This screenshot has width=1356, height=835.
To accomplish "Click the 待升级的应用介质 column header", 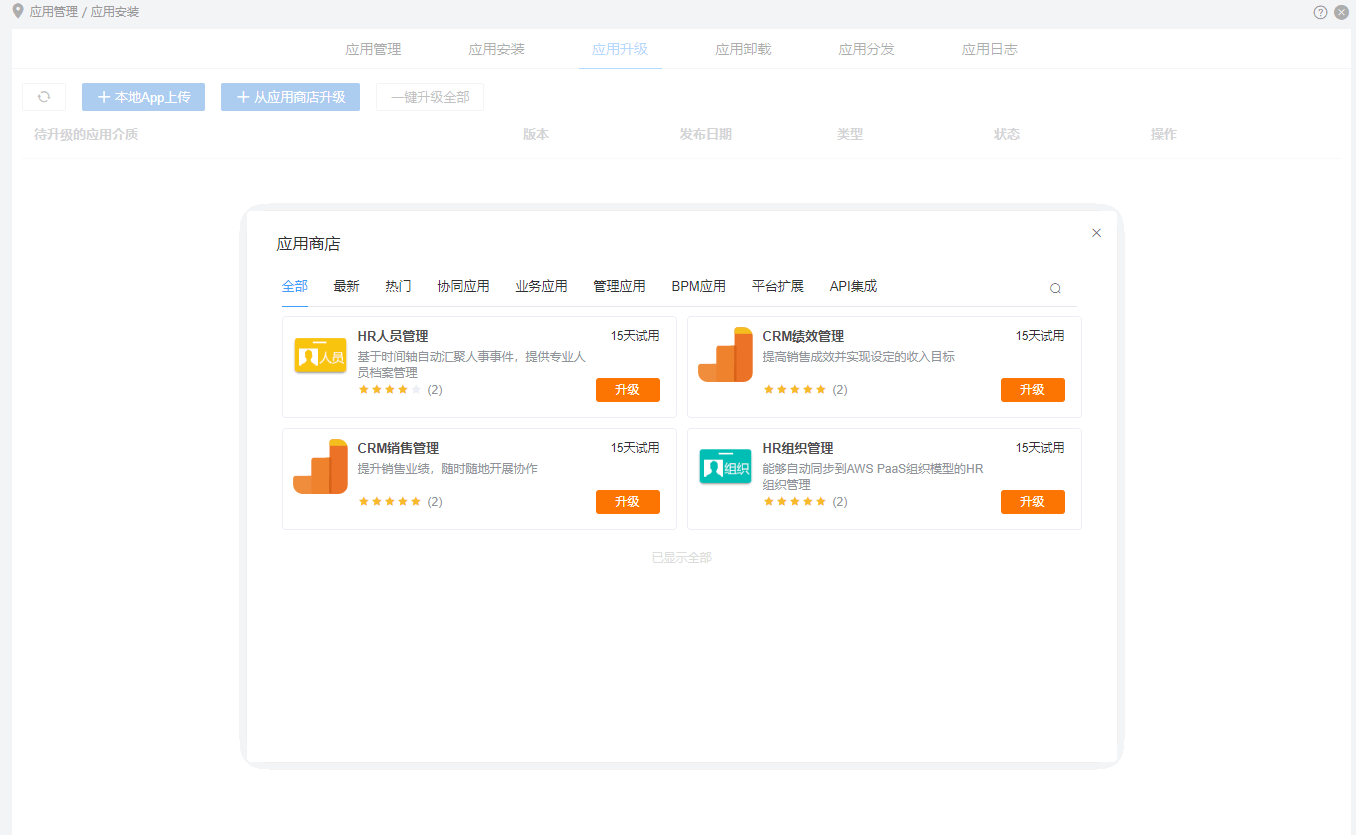I will (86, 134).
